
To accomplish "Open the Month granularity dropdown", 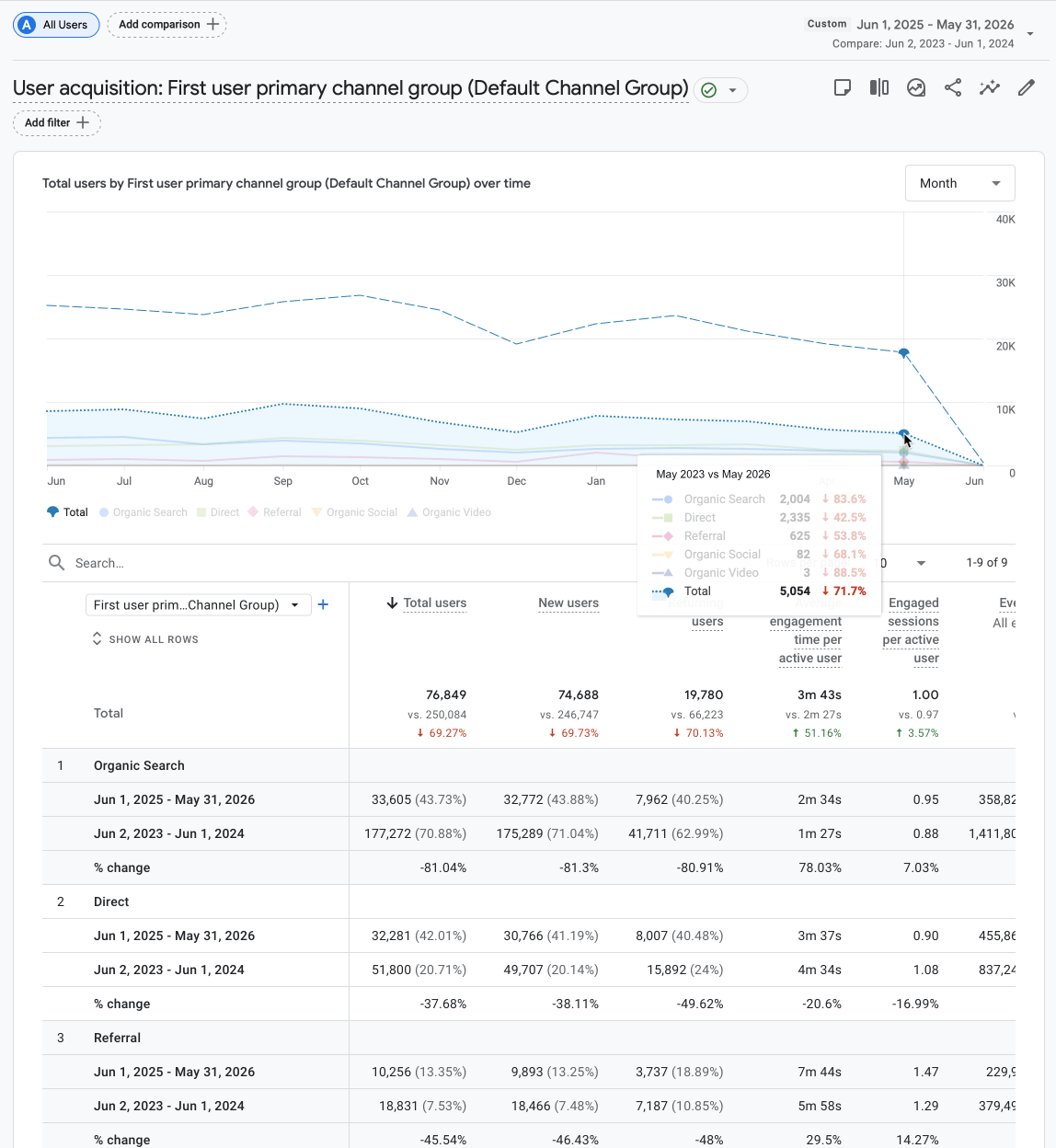I will pos(960,183).
